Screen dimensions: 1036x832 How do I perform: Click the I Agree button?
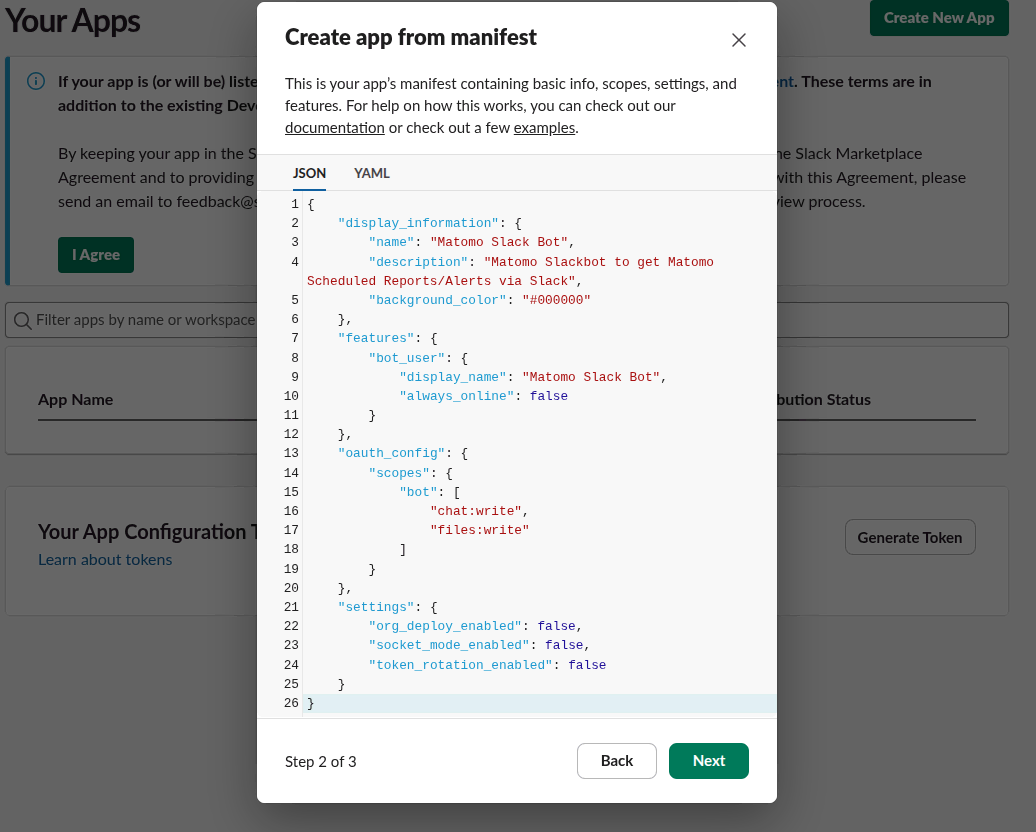[x=95, y=255]
